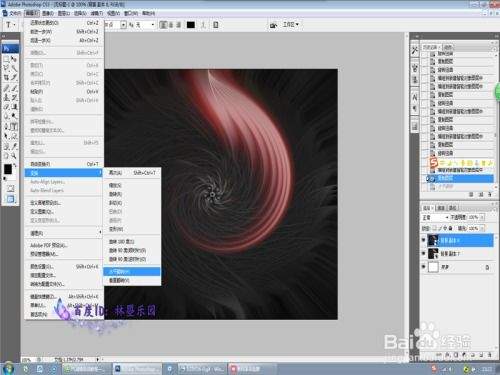The image size is (500, 375).
Task: Expand the 清理 submenu in Edit menu
Action: (x=63, y=233)
